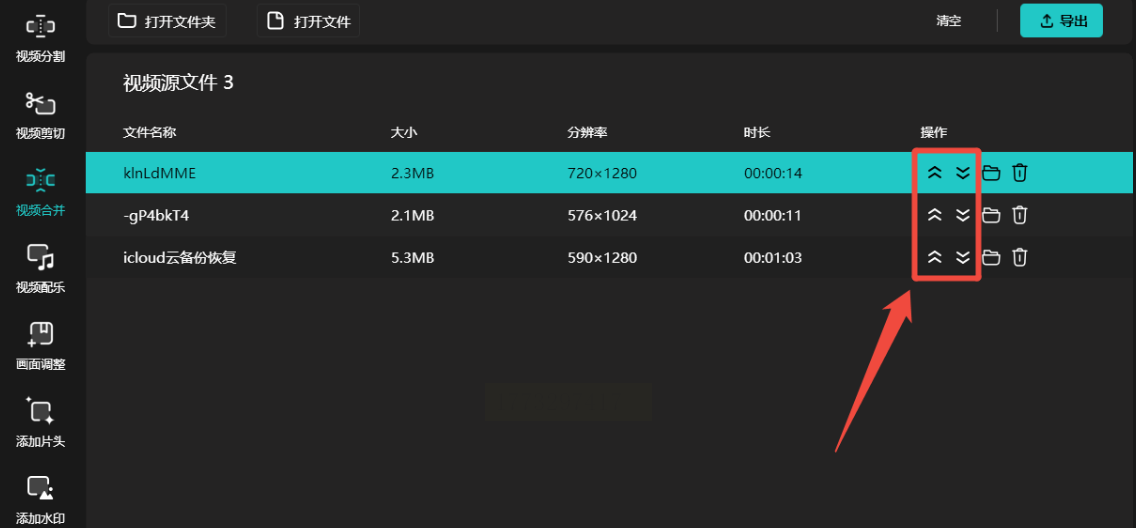
Task: Select 视频配乐 (video music) in sidebar
Action: (x=40, y=269)
